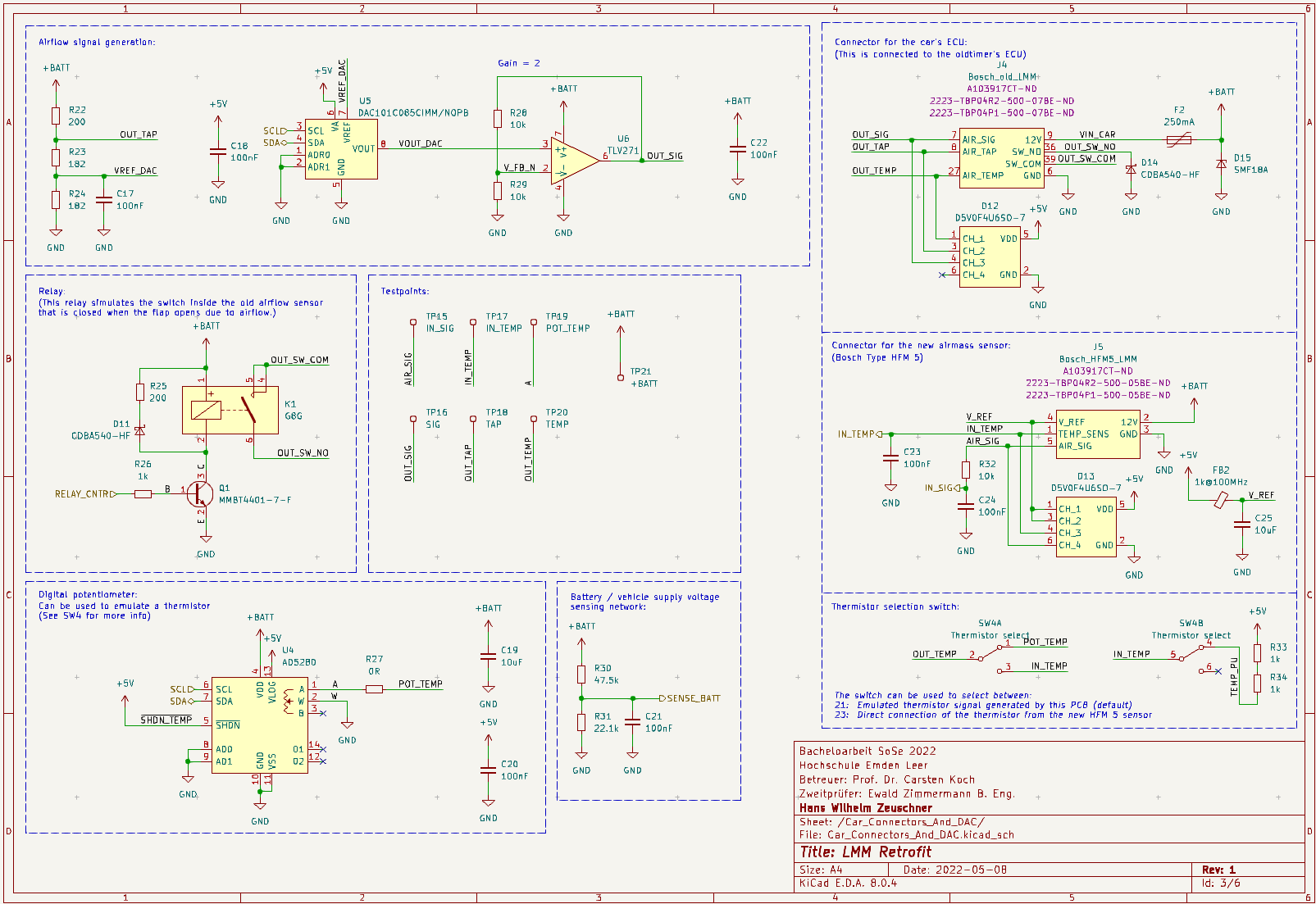Click the J5 Bosch_HFM5_LMM connector block
The height and width of the screenshot is (904, 1316).
coord(1098,434)
